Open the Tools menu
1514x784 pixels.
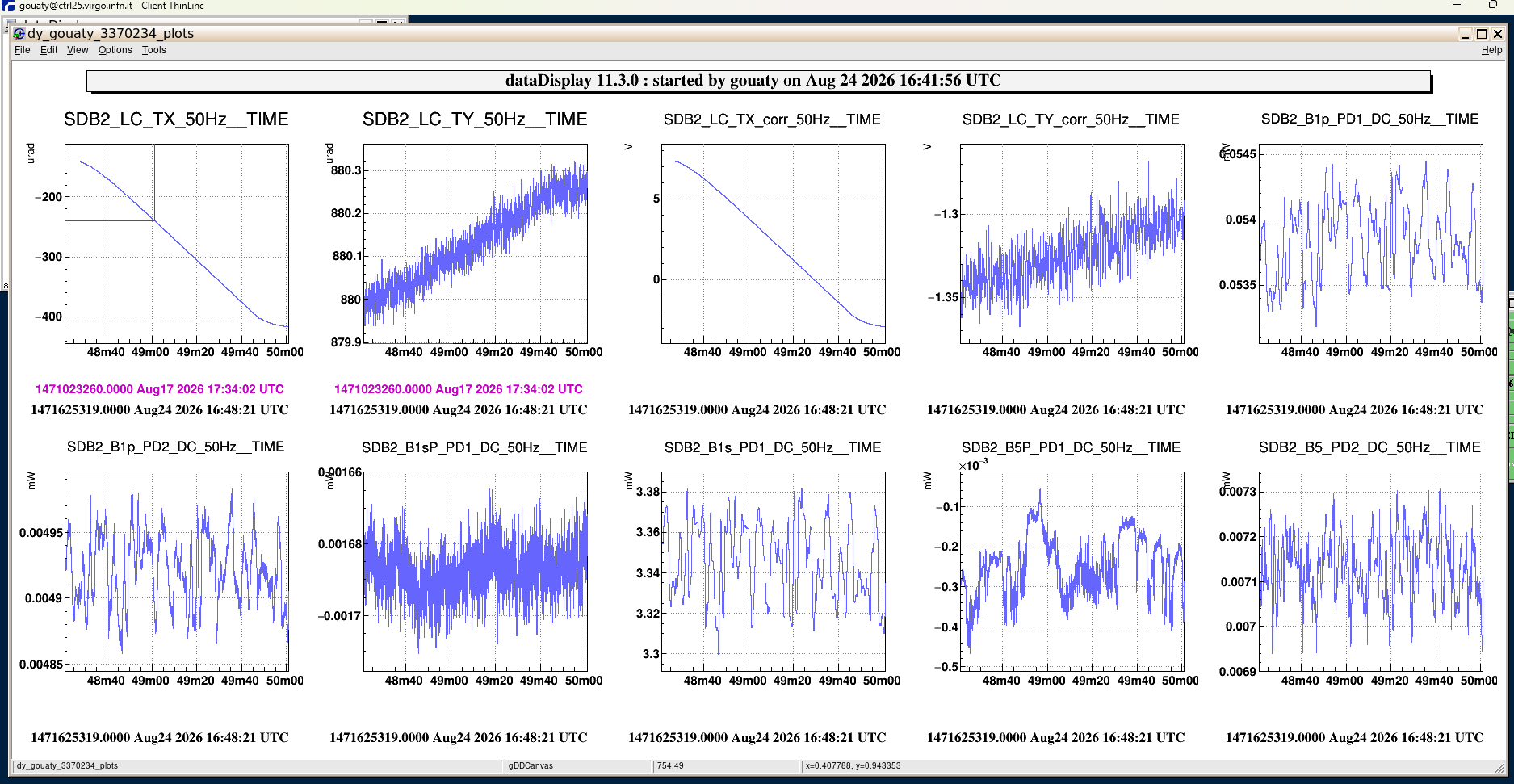click(154, 50)
